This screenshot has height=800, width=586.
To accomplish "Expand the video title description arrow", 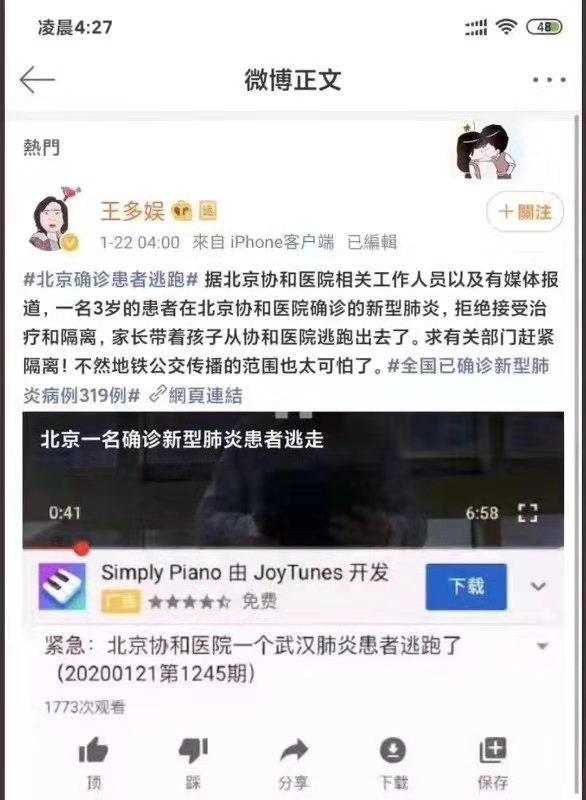I will pos(542,646).
